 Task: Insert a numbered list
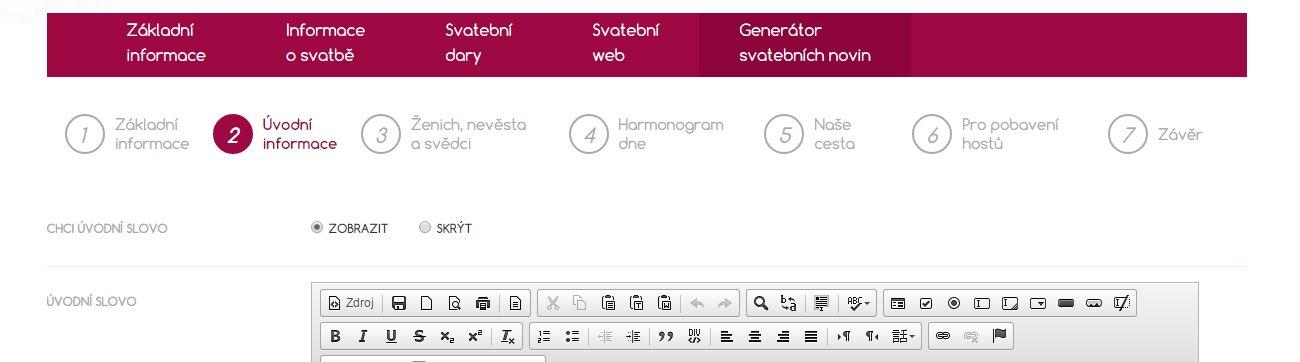point(544,336)
